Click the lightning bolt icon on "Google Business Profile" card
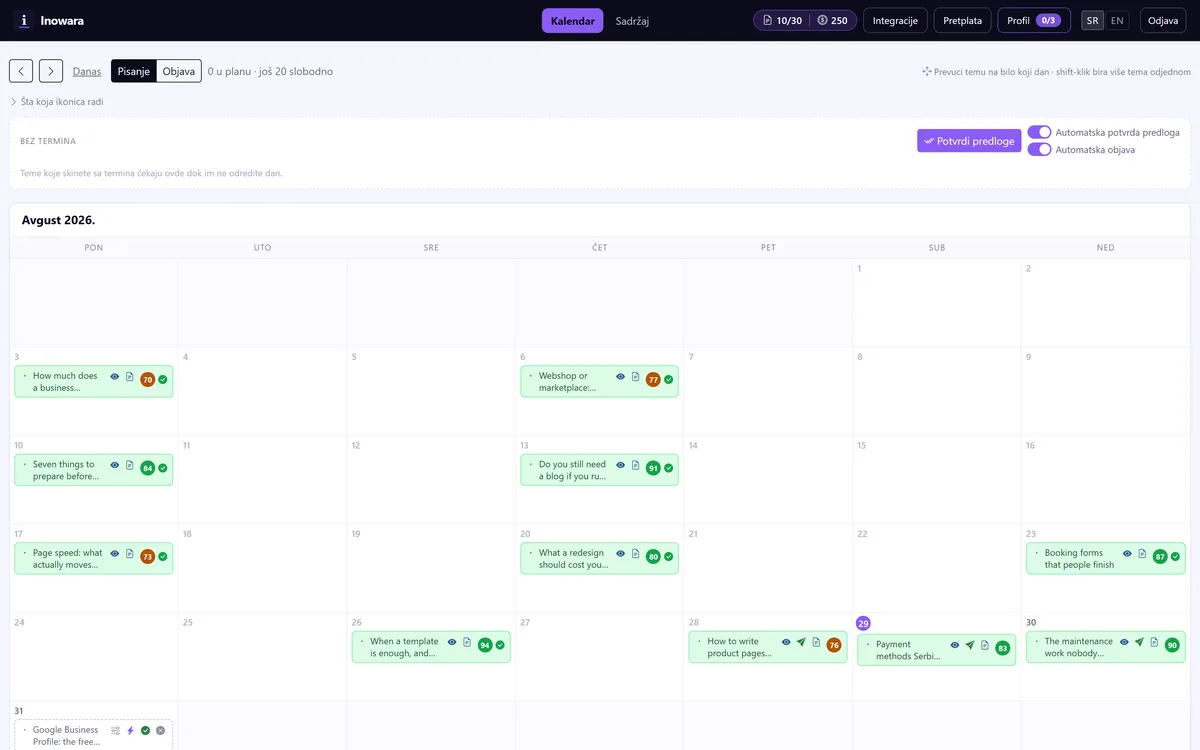 (x=130, y=731)
